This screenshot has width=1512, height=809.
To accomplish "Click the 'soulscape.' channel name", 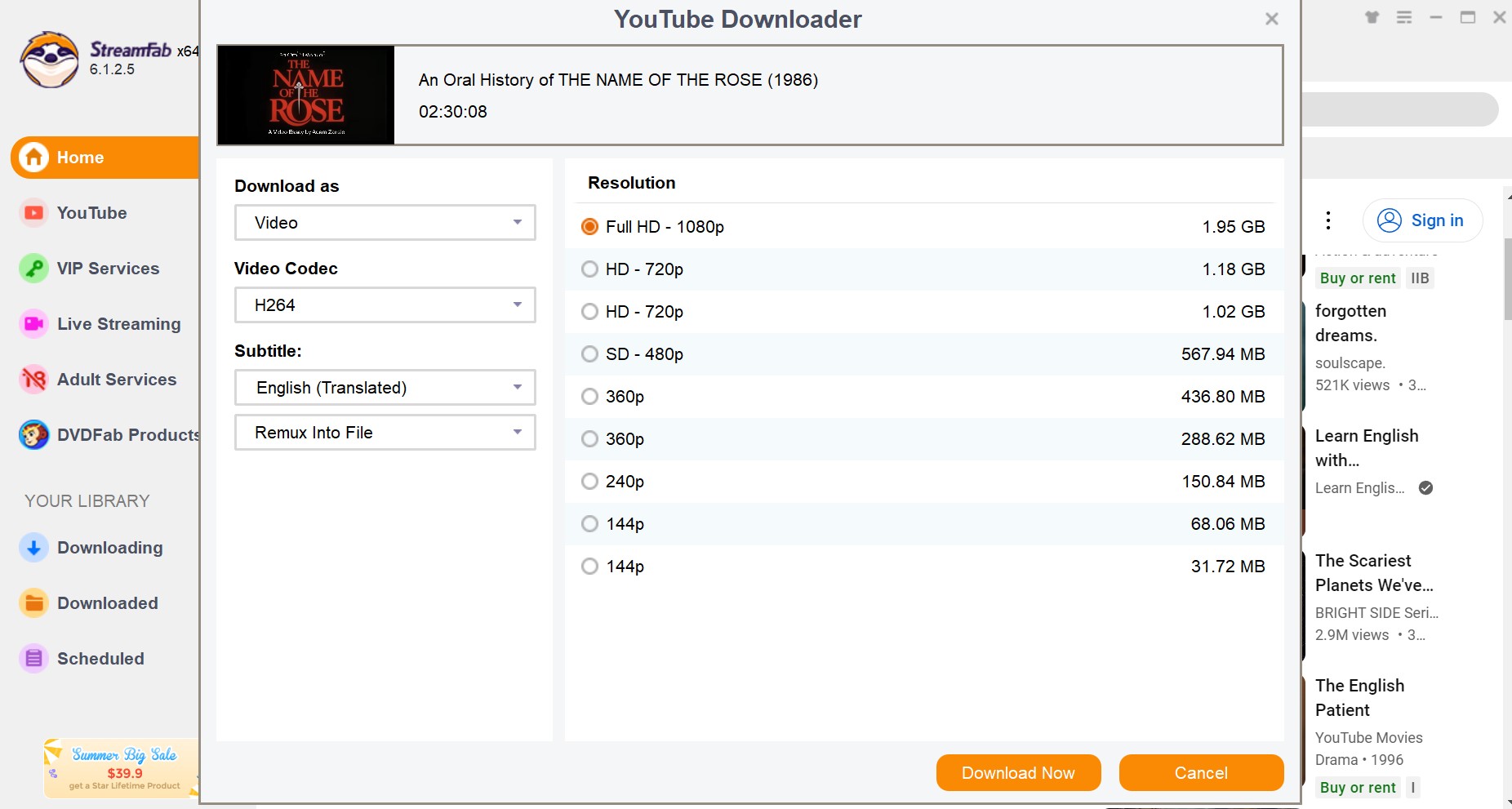I will click(x=1350, y=363).
